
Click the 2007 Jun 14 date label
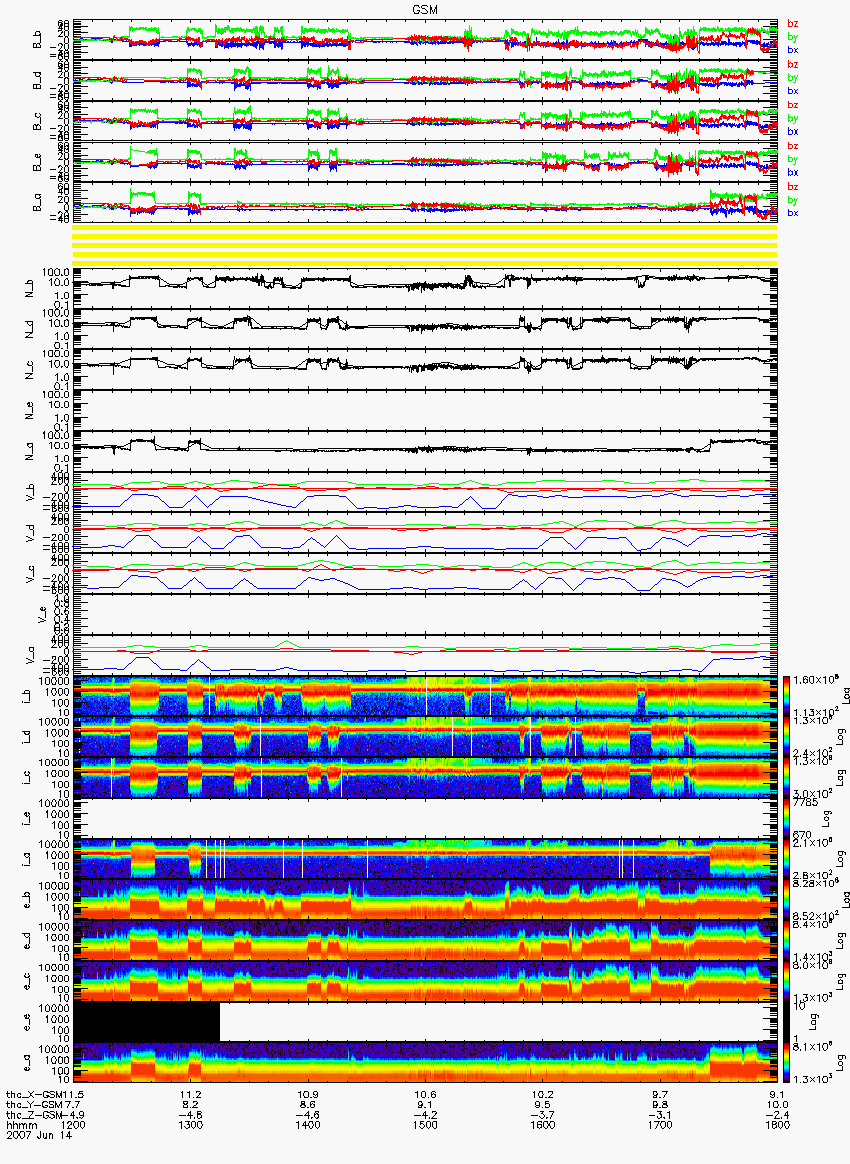pos(39,1135)
